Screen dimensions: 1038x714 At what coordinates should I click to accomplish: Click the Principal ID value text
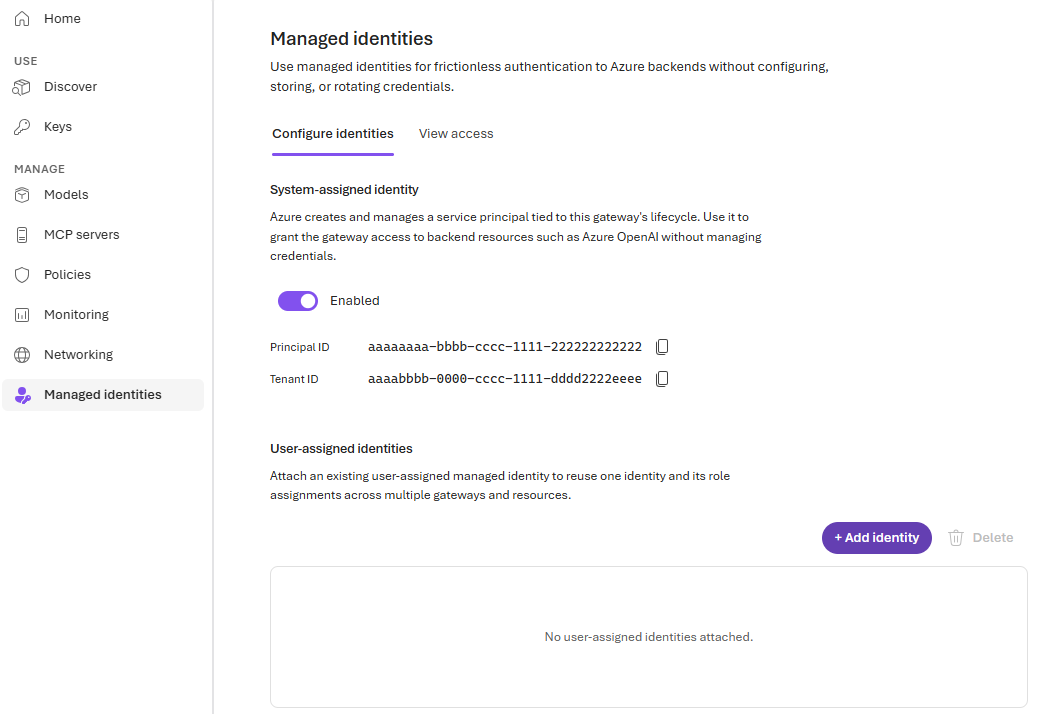pyautogui.click(x=505, y=347)
